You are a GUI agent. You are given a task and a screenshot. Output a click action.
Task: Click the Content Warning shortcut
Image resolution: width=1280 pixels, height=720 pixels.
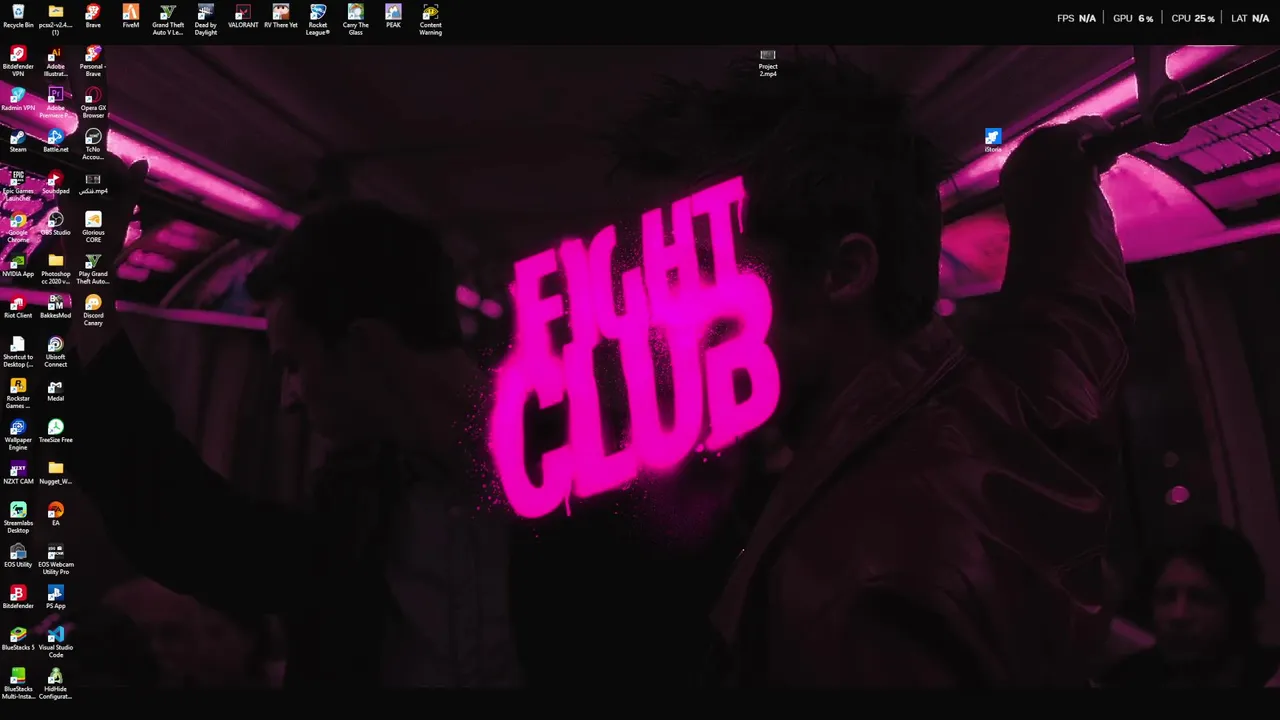pos(430,19)
